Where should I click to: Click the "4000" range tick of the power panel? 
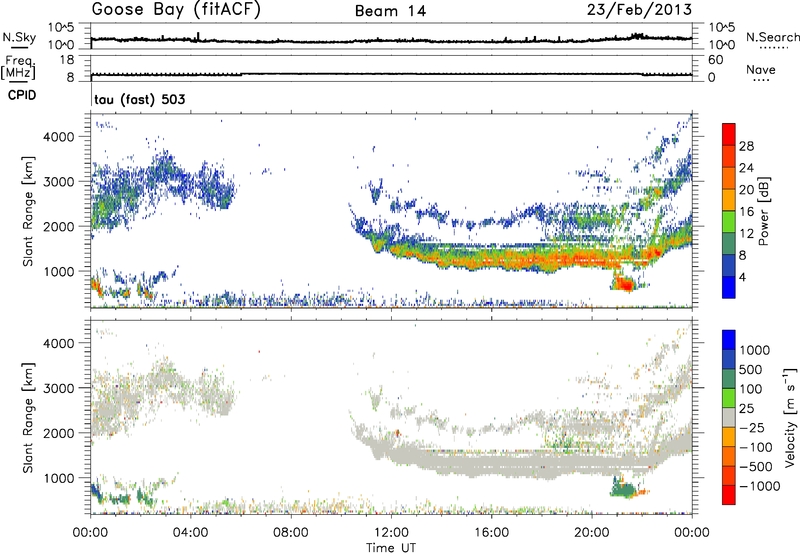[61, 137]
